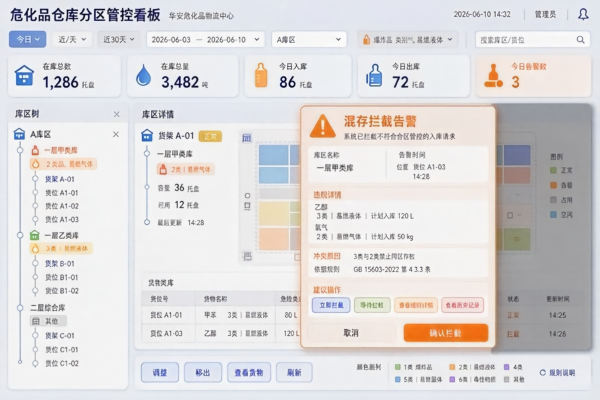600x400 pixels.
Task: Open the 近30天 dropdown
Action: [119, 39]
